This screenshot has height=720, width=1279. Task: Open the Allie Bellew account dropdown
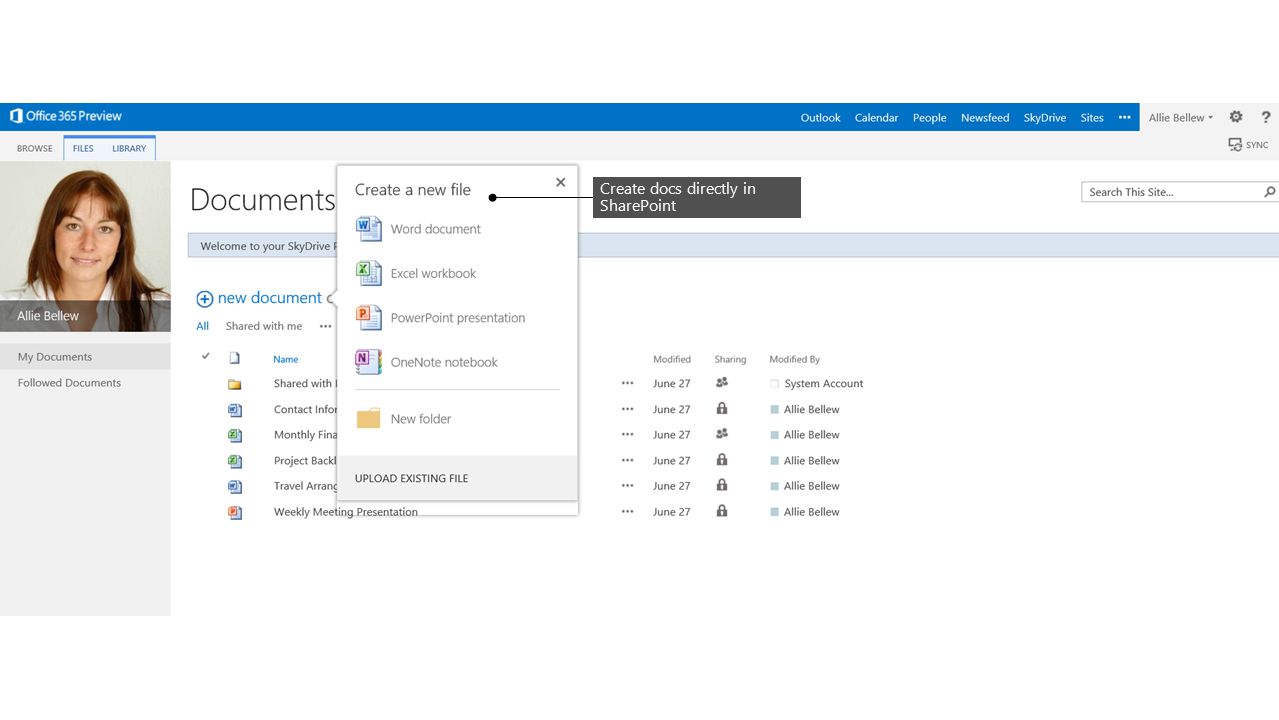coord(1180,117)
